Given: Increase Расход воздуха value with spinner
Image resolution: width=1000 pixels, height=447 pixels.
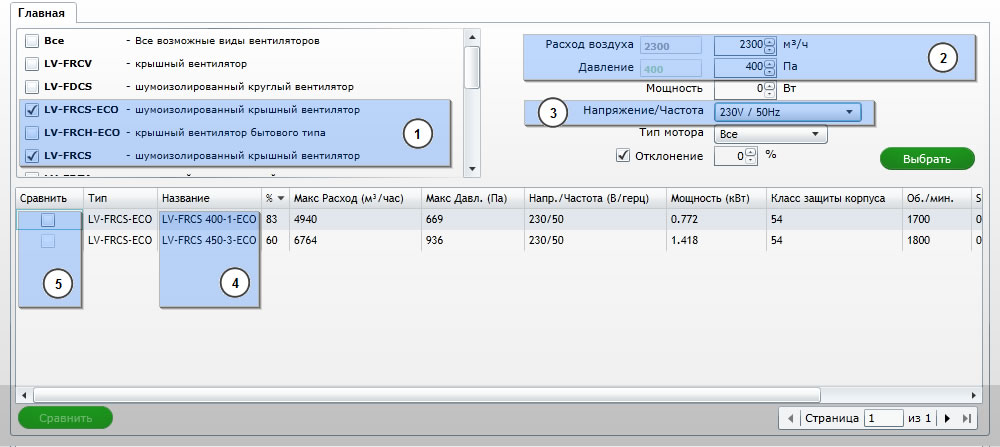Looking at the screenshot, I should tap(769, 41).
